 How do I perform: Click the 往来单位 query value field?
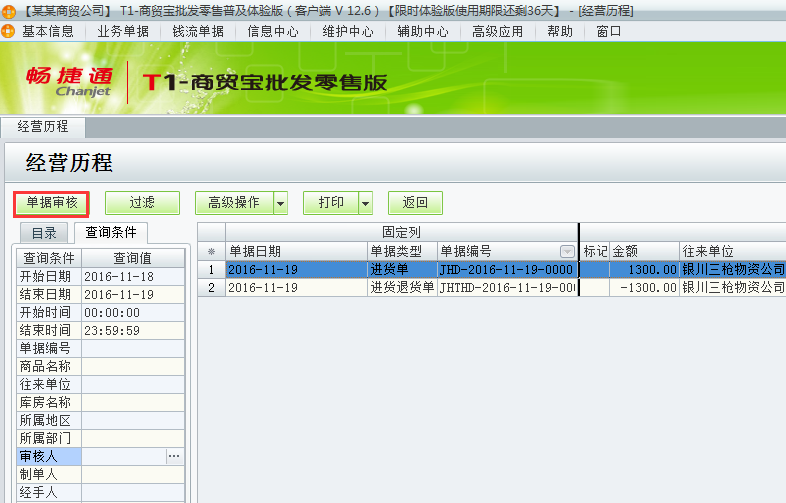pos(133,385)
